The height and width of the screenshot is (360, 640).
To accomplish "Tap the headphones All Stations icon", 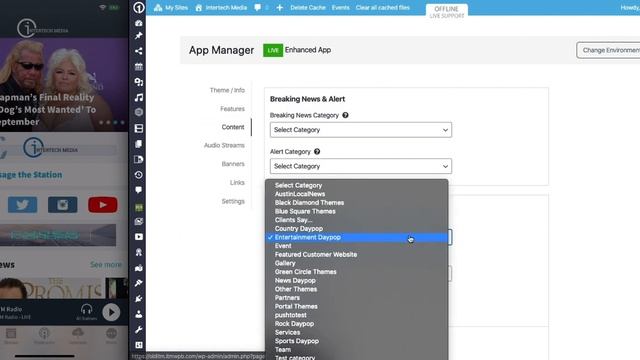I will 87,311.
